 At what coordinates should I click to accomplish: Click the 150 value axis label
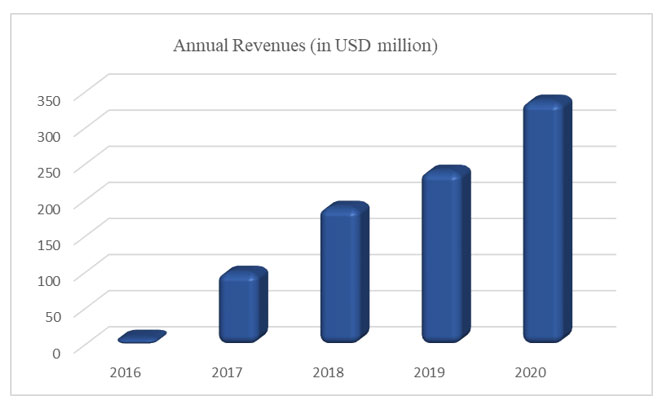click(x=49, y=244)
